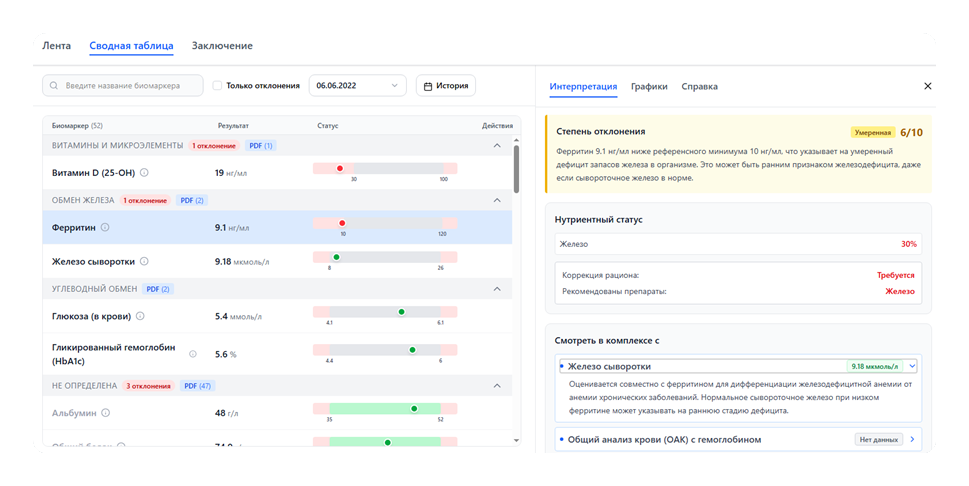Click the search magnifier icon in biomarker field
Image resolution: width=969 pixels, height=486 pixels.
pyautogui.click(x=54, y=86)
